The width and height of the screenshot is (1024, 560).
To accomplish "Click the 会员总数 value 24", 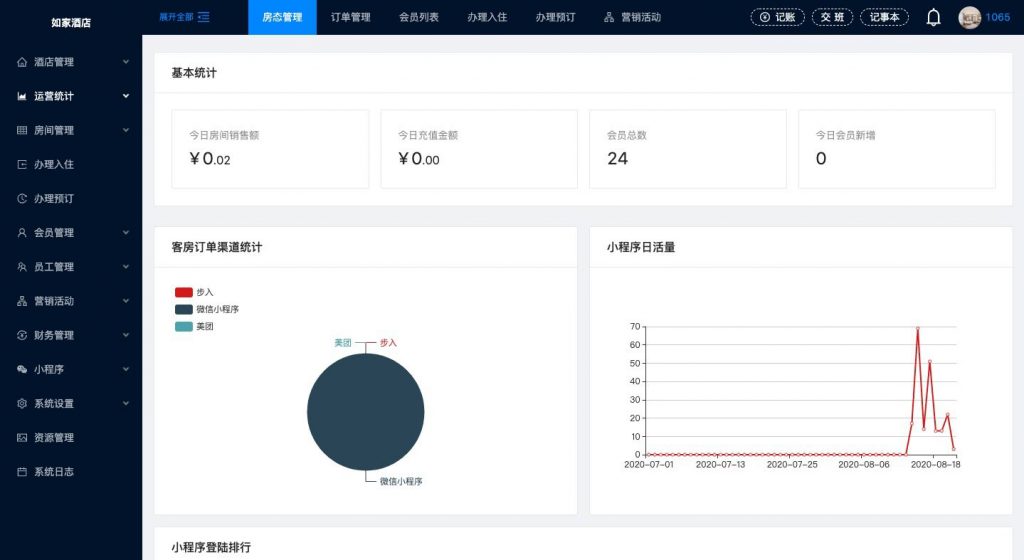I will coord(617,159).
